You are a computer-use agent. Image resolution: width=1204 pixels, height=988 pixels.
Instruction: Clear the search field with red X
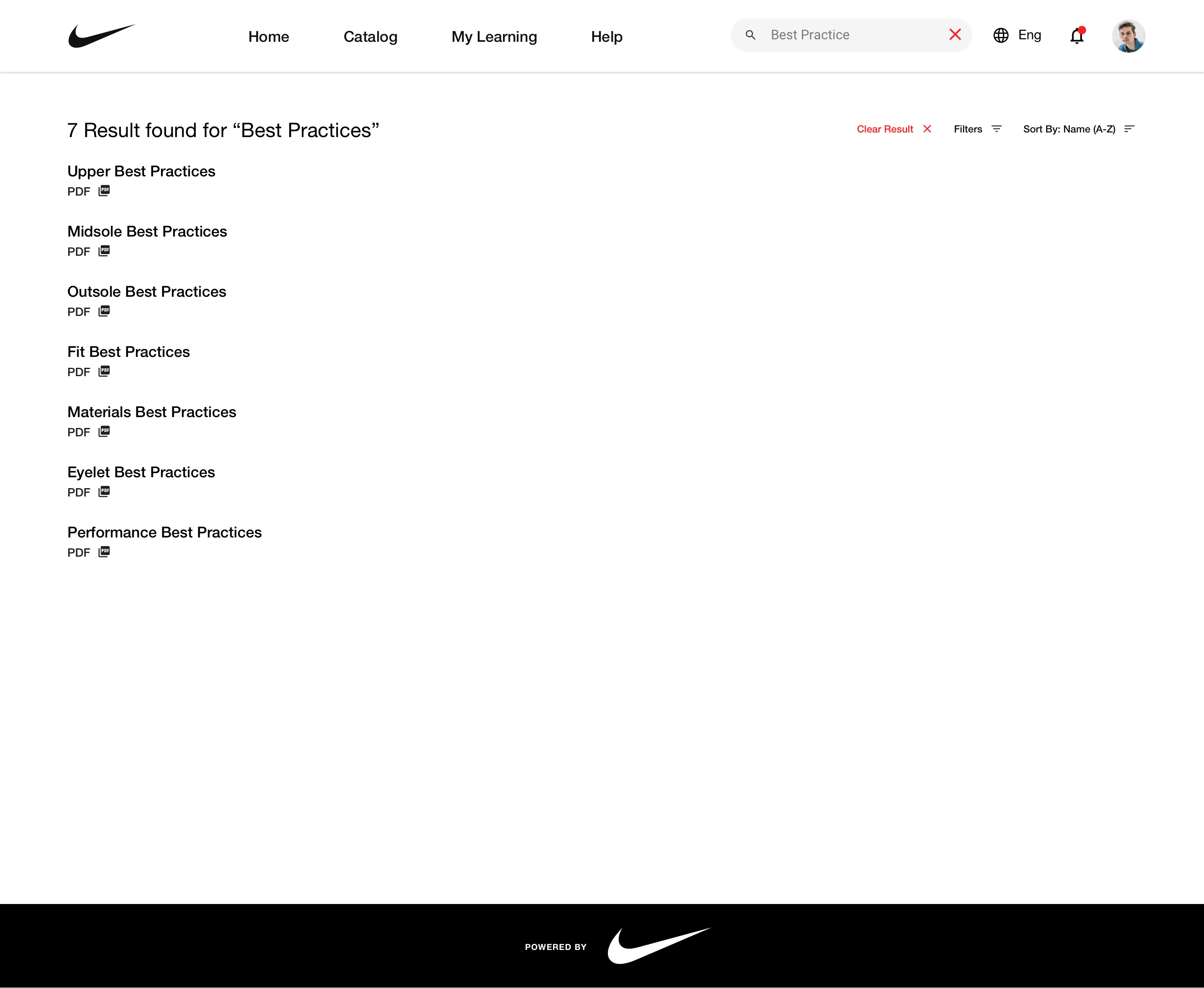pyautogui.click(x=955, y=35)
